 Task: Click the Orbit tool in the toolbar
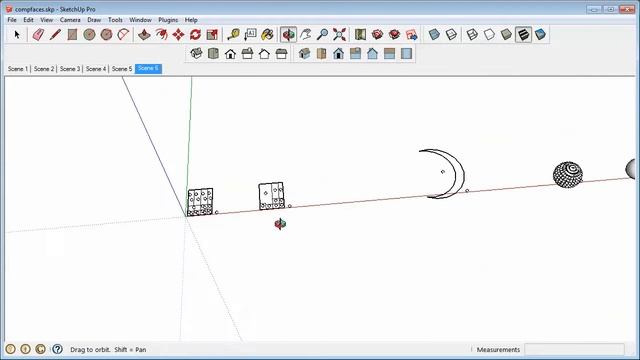pyautogui.click(x=288, y=35)
